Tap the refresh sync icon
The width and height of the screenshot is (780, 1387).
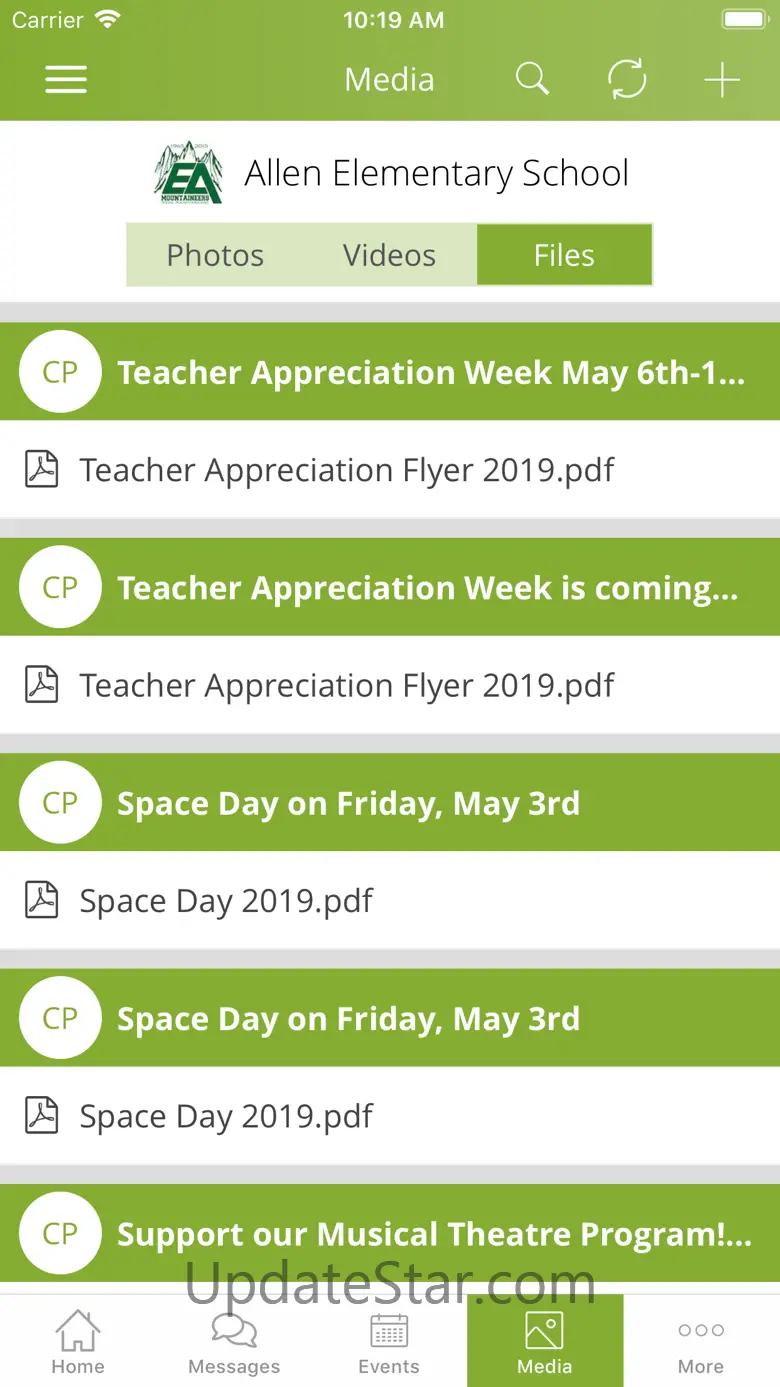click(x=627, y=80)
